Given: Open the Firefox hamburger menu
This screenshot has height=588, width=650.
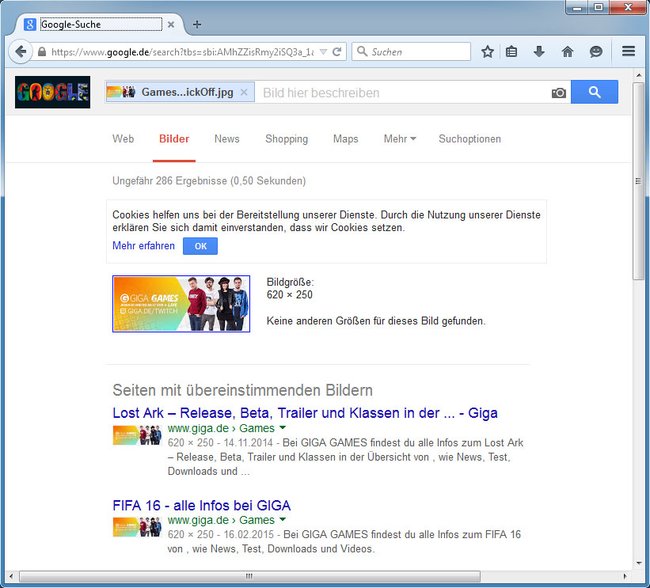Looking at the screenshot, I should (628, 51).
